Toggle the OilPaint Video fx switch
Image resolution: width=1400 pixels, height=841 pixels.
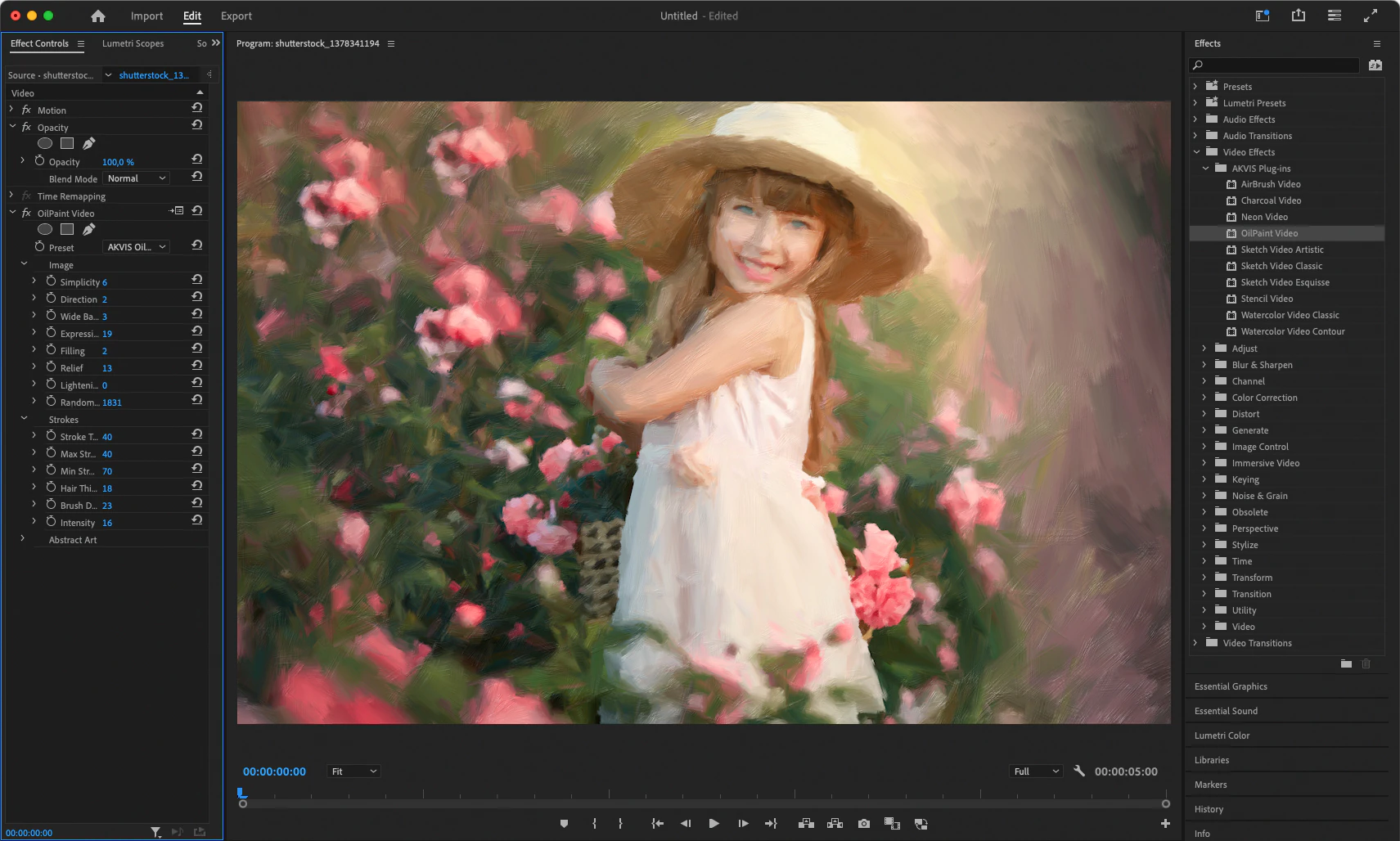point(26,213)
